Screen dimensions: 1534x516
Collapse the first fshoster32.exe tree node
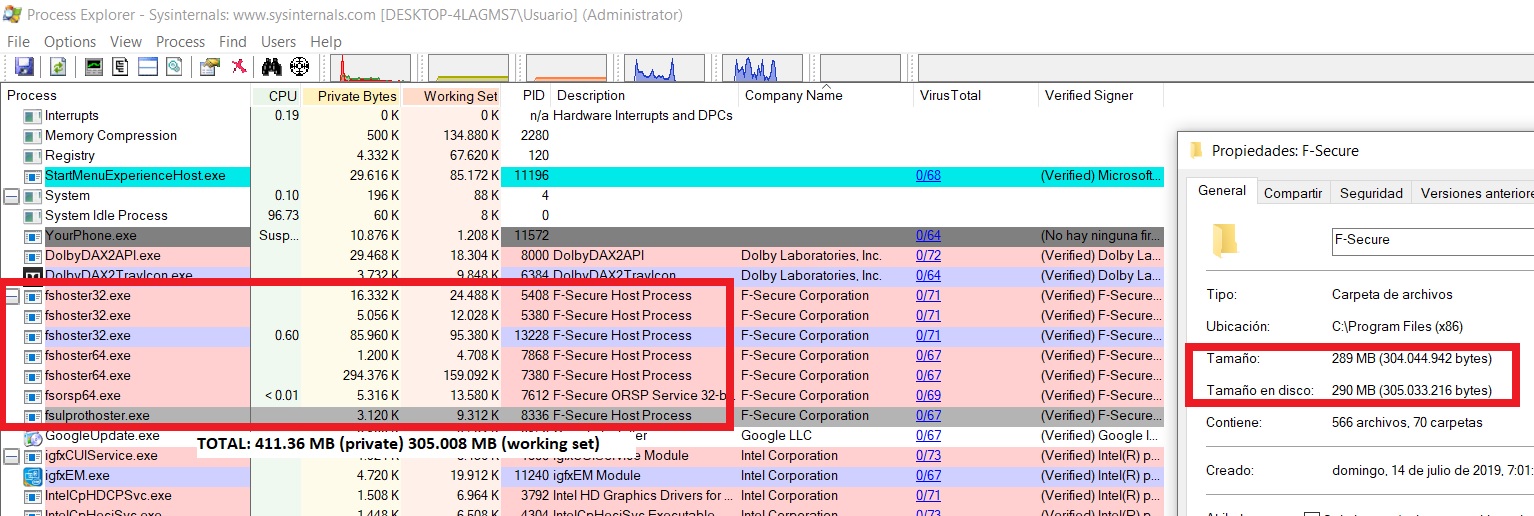pyautogui.click(x=12, y=295)
